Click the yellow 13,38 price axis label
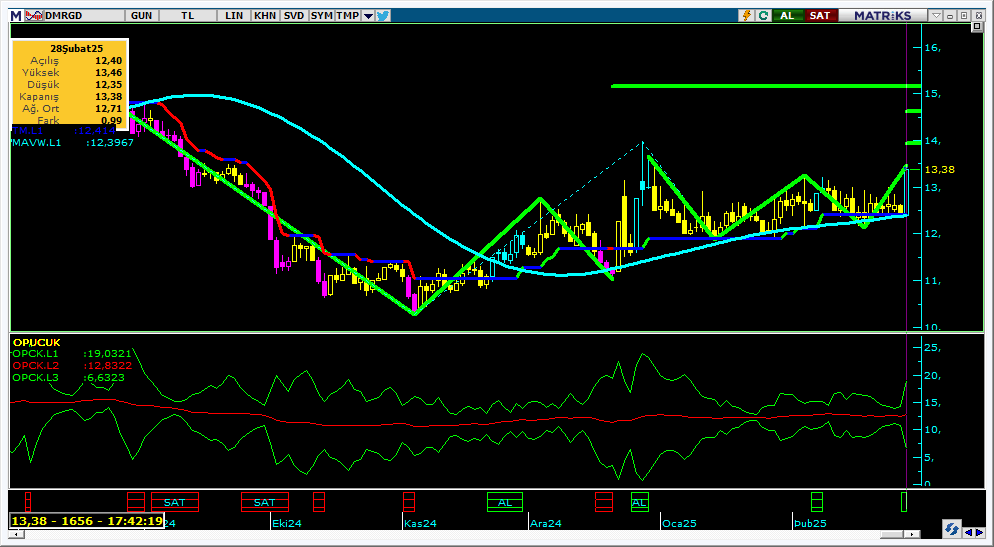 pos(939,169)
